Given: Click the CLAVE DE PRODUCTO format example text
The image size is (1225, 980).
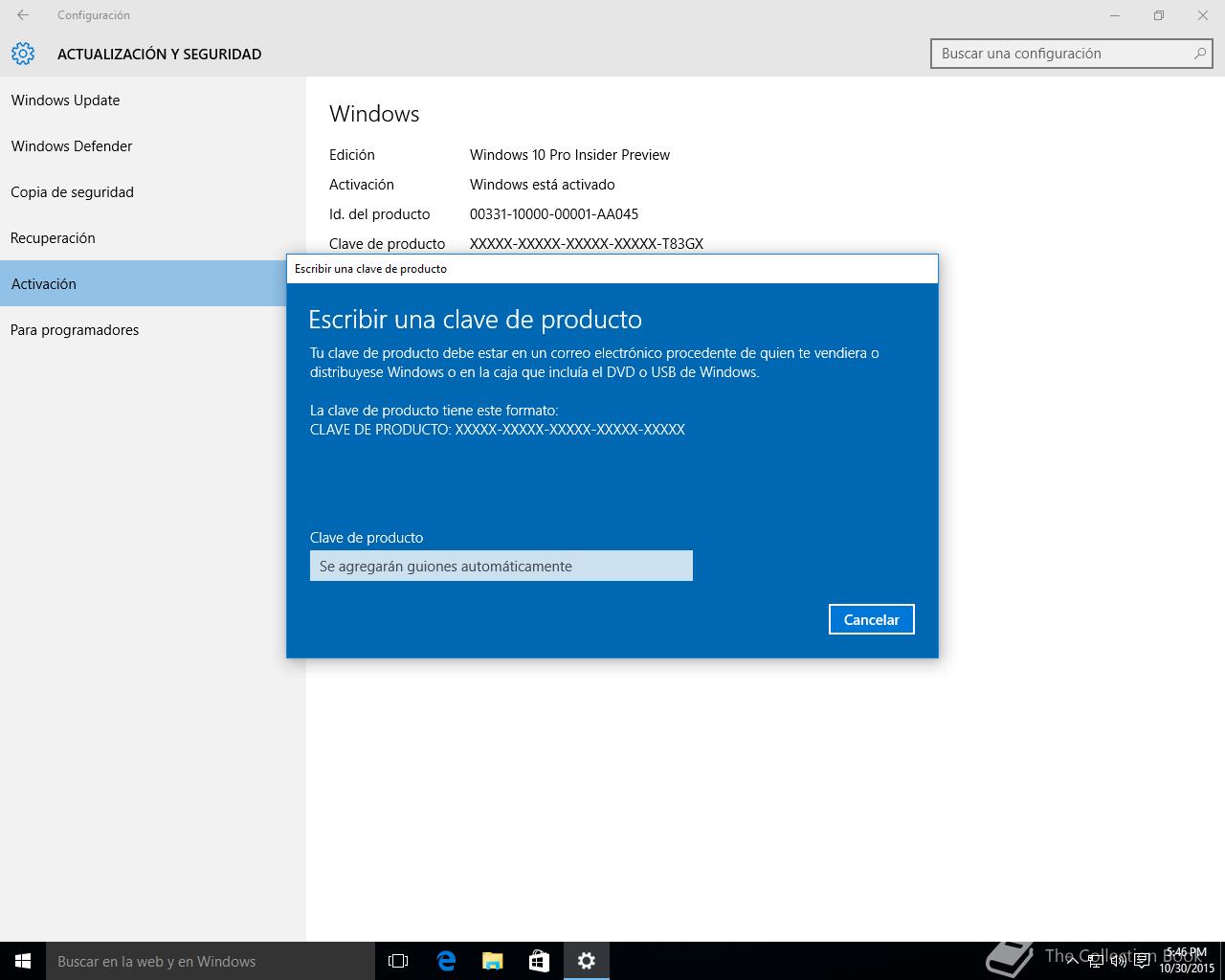Looking at the screenshot, I should 498,430.
